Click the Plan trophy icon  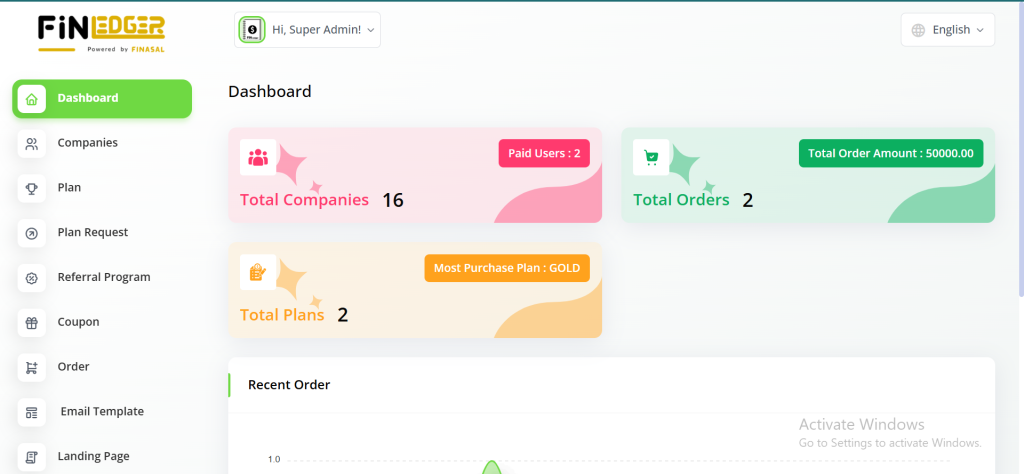[32, 188]
